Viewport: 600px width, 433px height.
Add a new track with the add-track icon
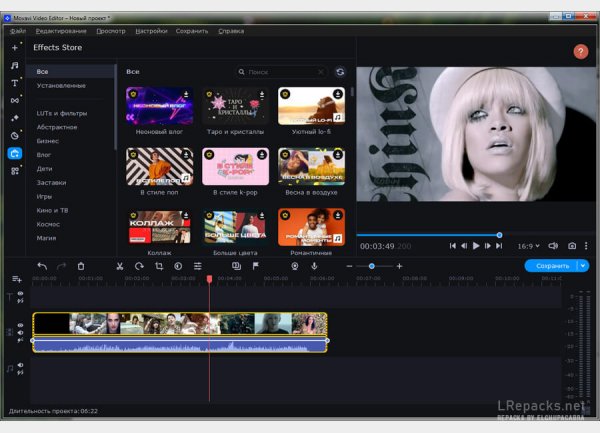[x=16, y=279]
